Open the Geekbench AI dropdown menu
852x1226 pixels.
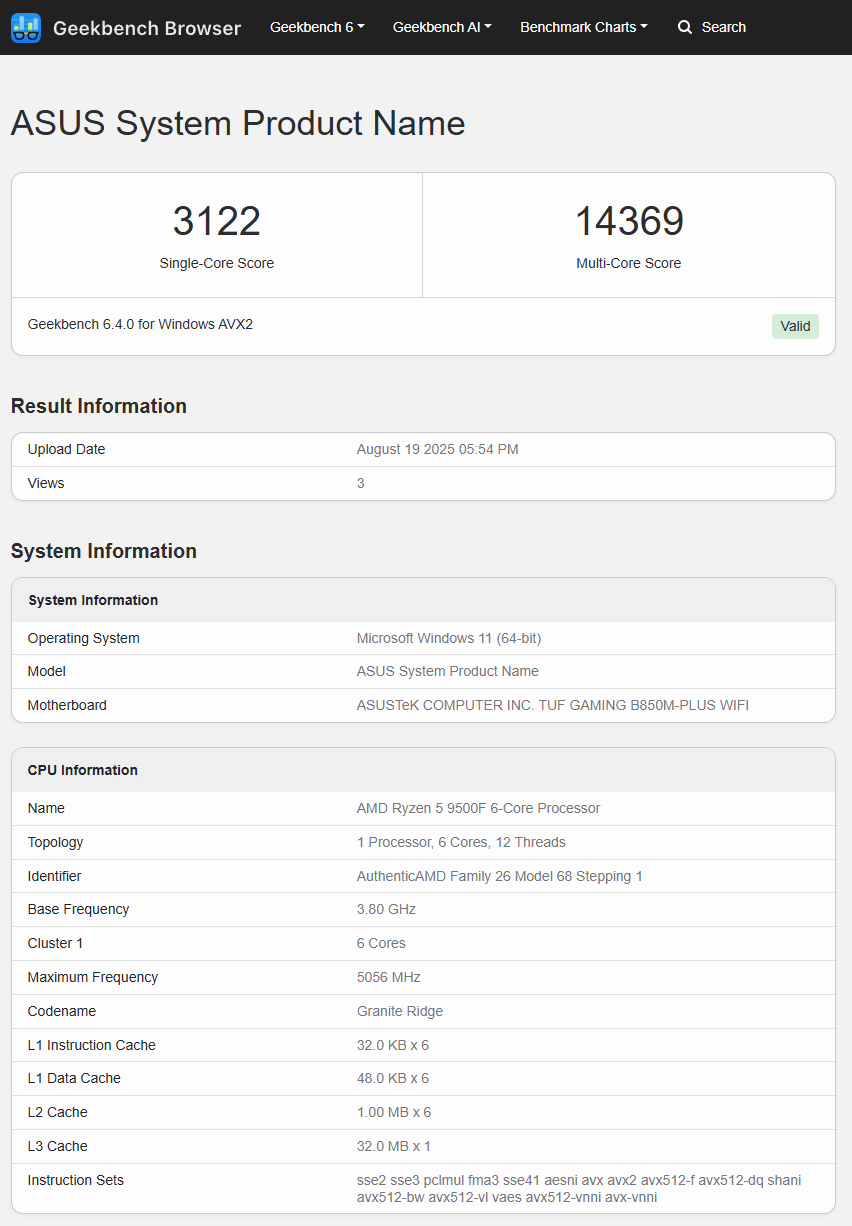442,27
